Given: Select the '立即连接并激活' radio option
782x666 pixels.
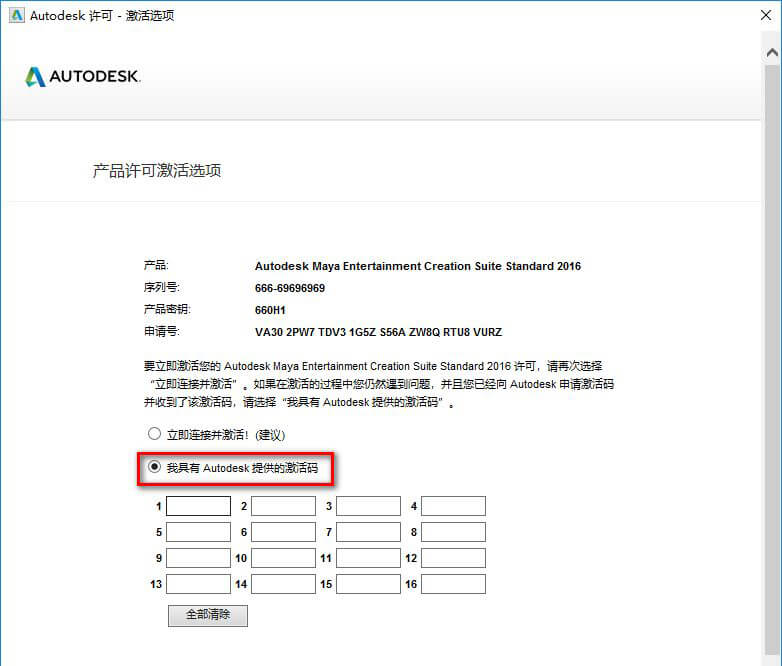Looking at the screenshot, I should pos(154,434).
